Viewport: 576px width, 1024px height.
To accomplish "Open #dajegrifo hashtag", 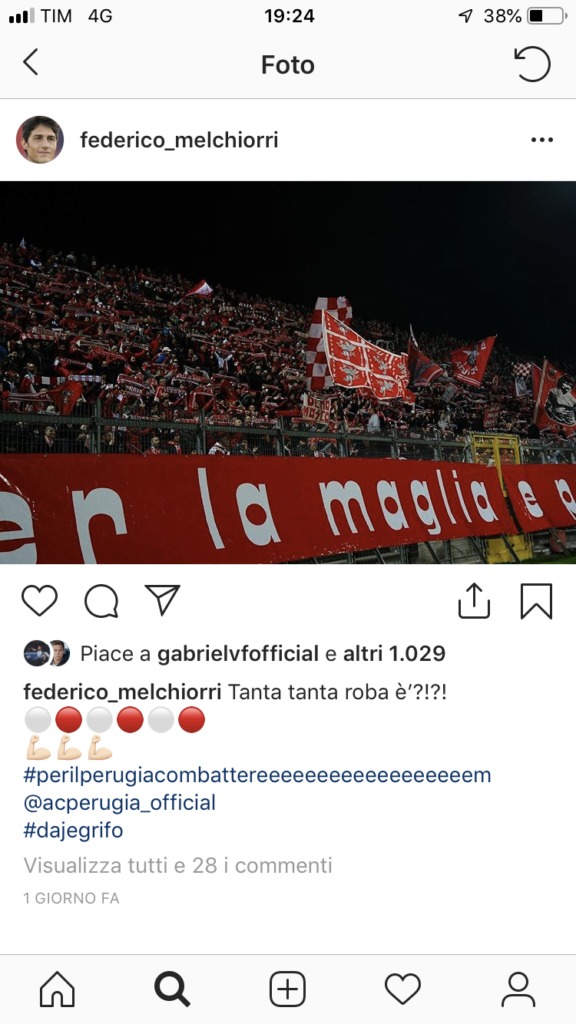I will [73, 831].
